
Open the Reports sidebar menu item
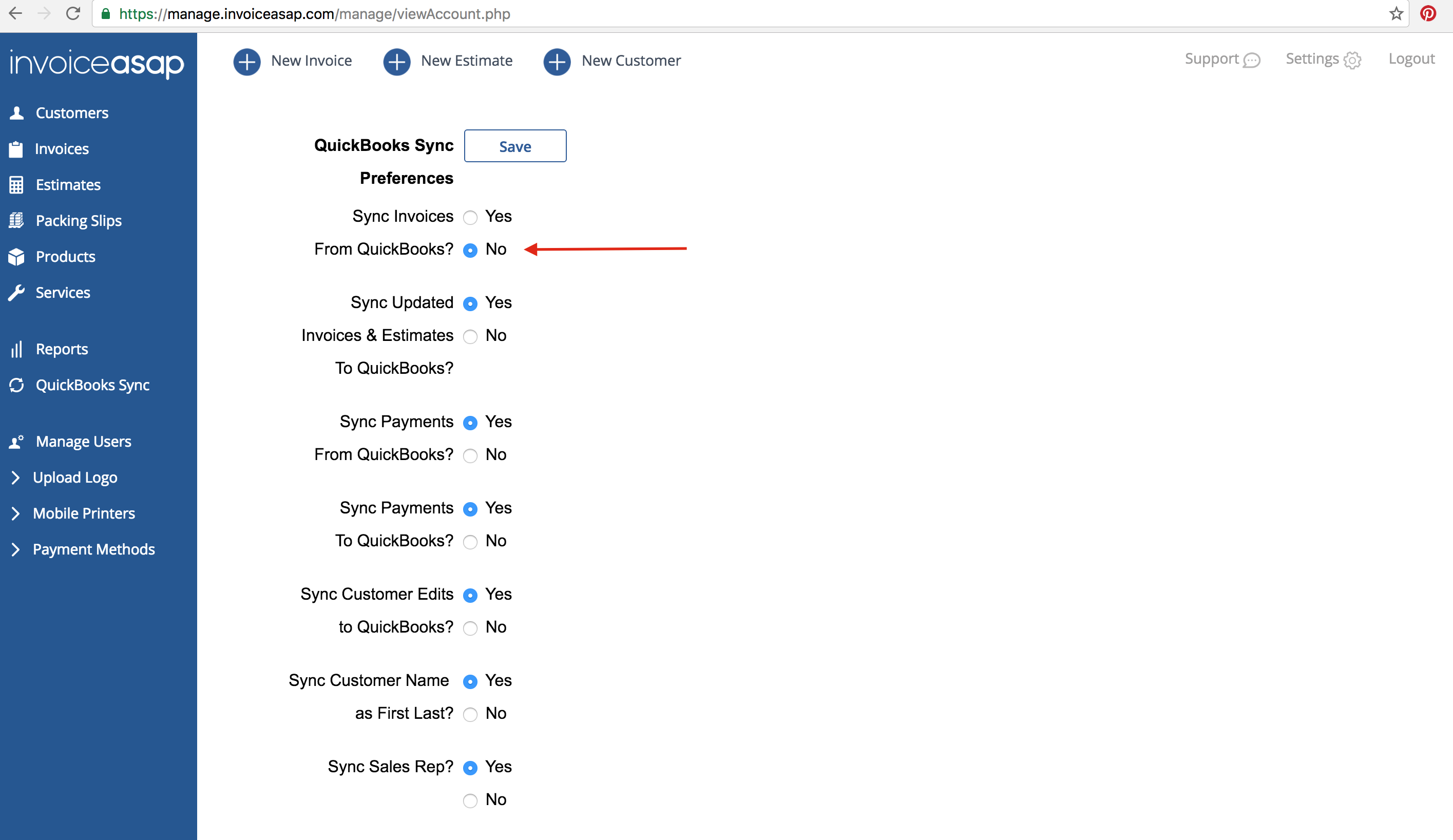(x=62, y=349)
